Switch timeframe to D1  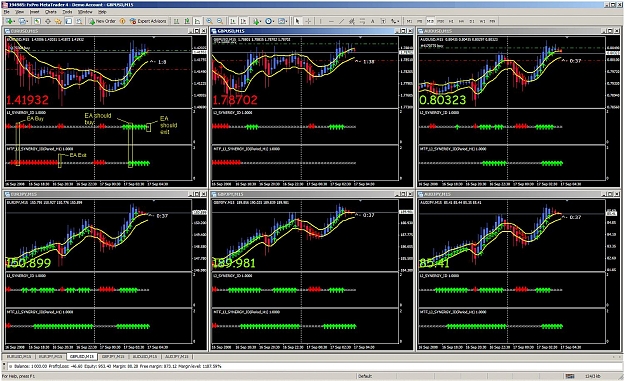pos(472,21)
